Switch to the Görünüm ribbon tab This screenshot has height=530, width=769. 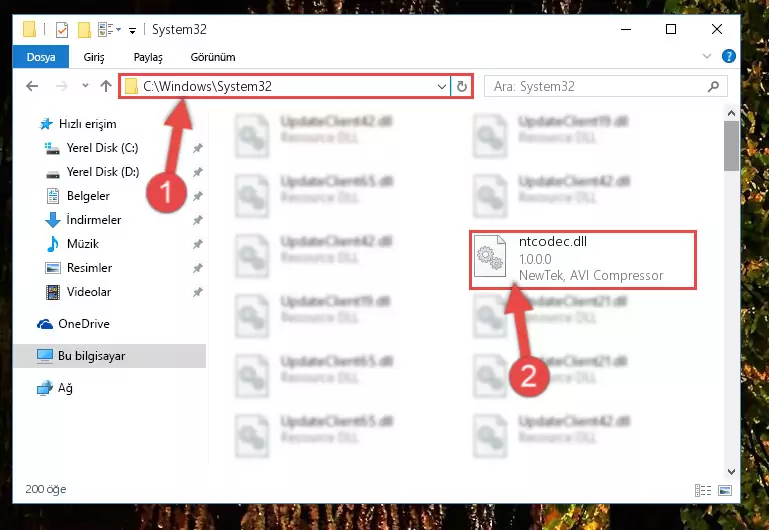tap(213, 57)
